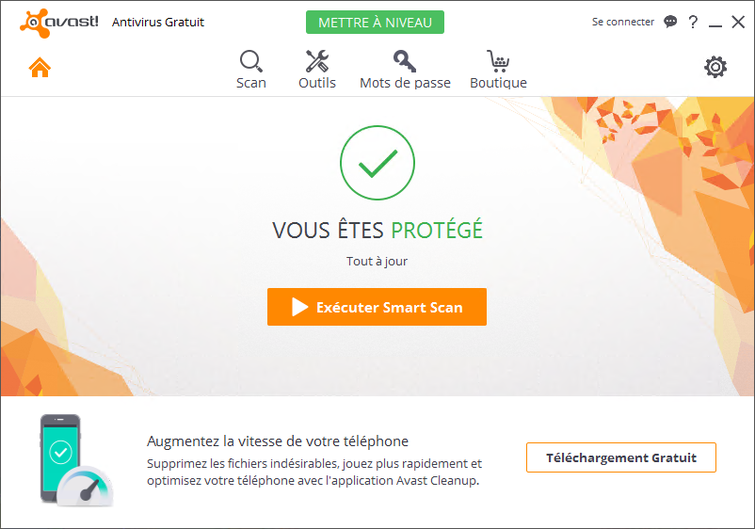Click the METTRE À NIVEAU button
Viewport: 755px width, 529px height.
click(x=375, y=22)
